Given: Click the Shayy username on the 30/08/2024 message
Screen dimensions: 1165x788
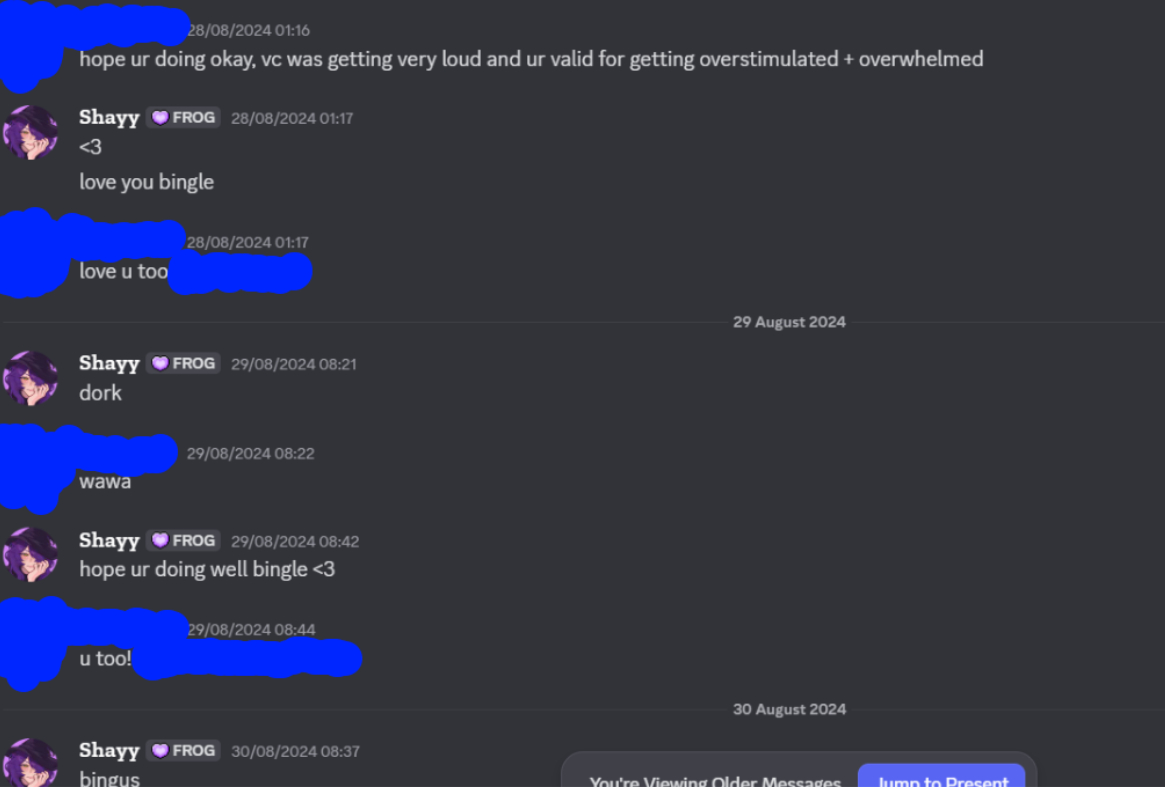Looking at the screenshot, I should [x=109, y=750].
